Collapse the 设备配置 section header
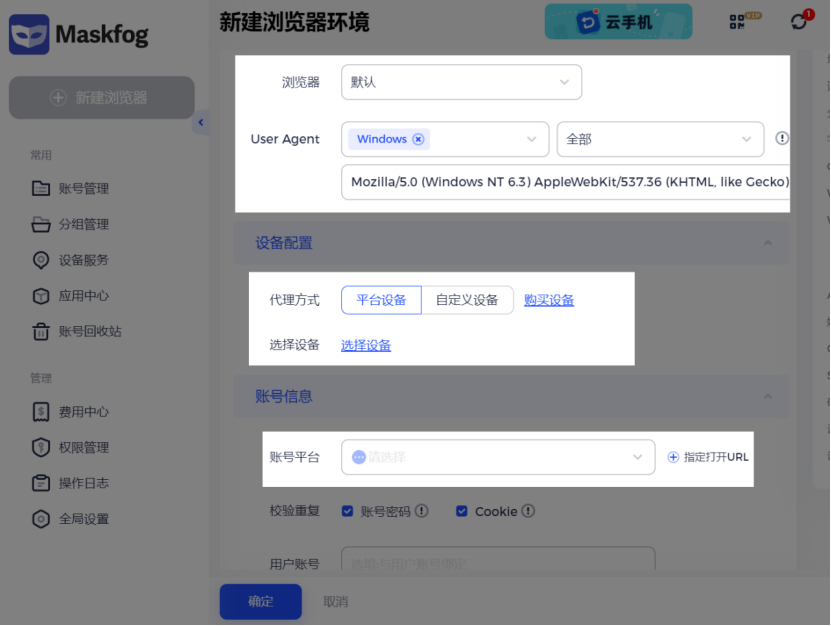 [767, 243]
